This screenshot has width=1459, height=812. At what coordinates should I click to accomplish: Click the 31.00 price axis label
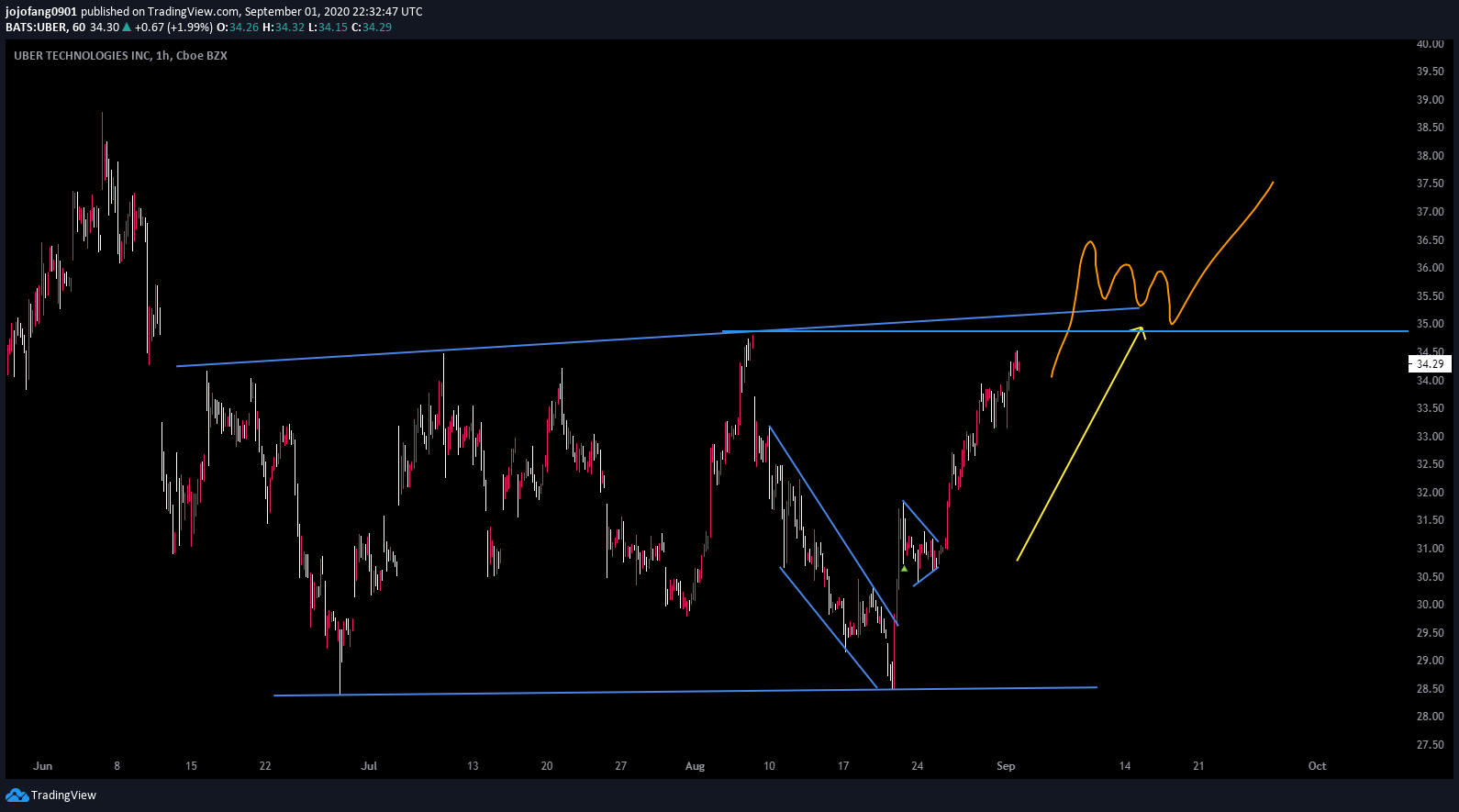pos(1430,549)
